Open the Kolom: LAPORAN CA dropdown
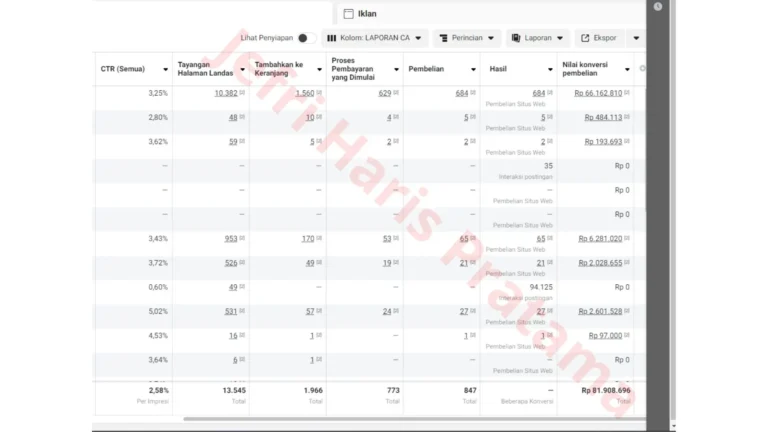The height and width of the screenshot is (432, 768). tap(375, 38)
